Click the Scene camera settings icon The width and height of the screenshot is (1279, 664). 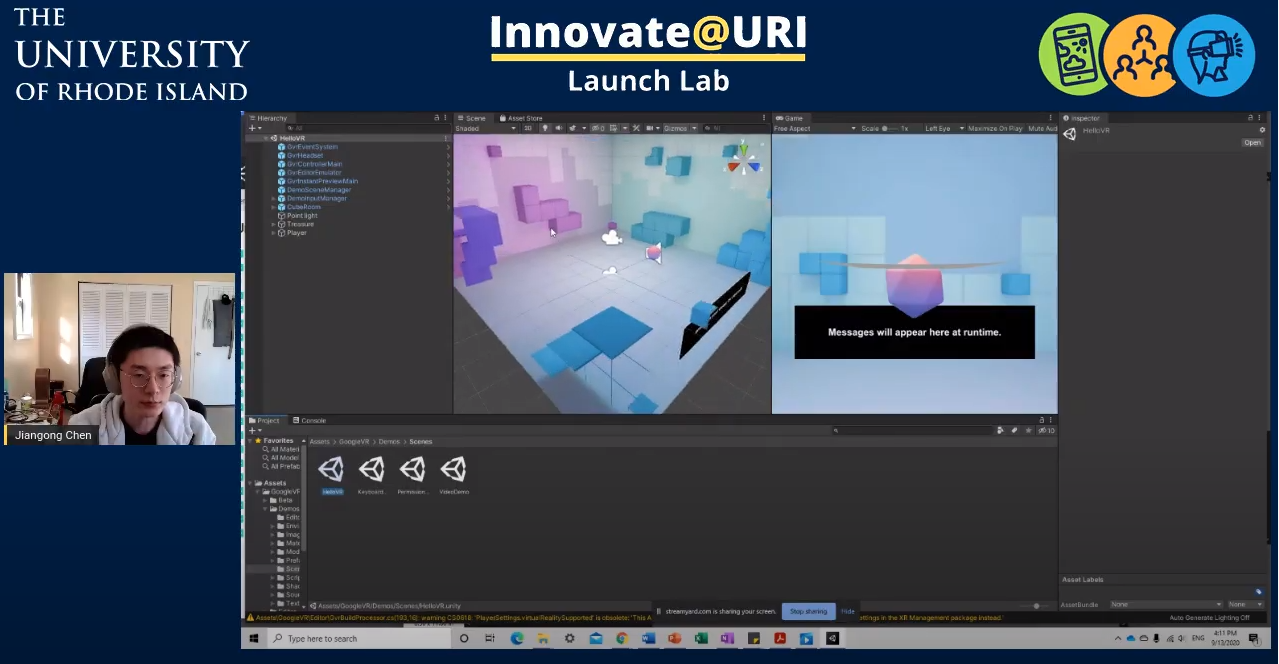point(652,128)
